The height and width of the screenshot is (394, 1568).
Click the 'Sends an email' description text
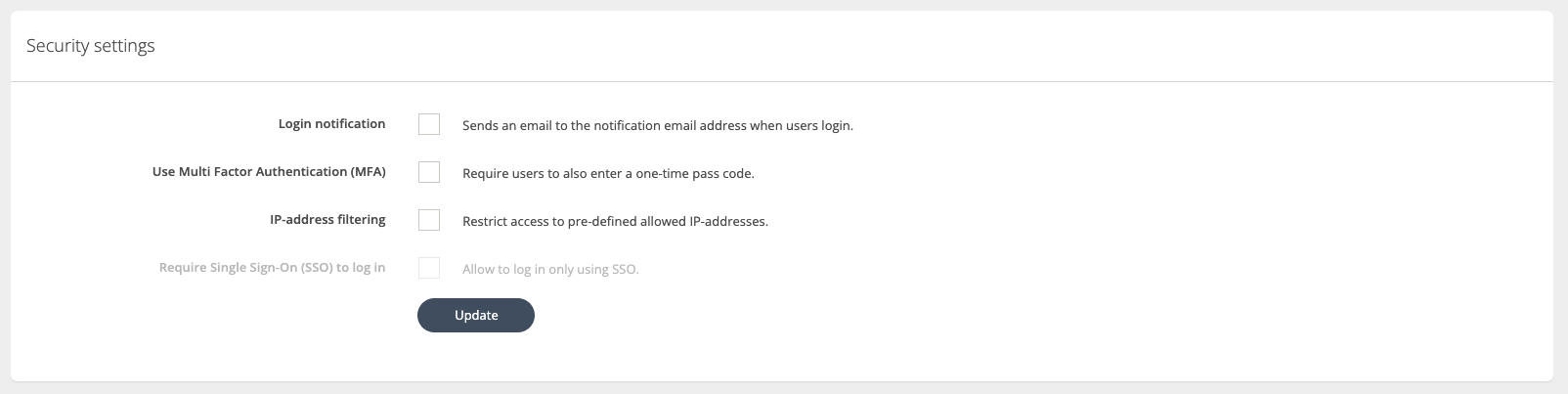click(x=657, y=126)
